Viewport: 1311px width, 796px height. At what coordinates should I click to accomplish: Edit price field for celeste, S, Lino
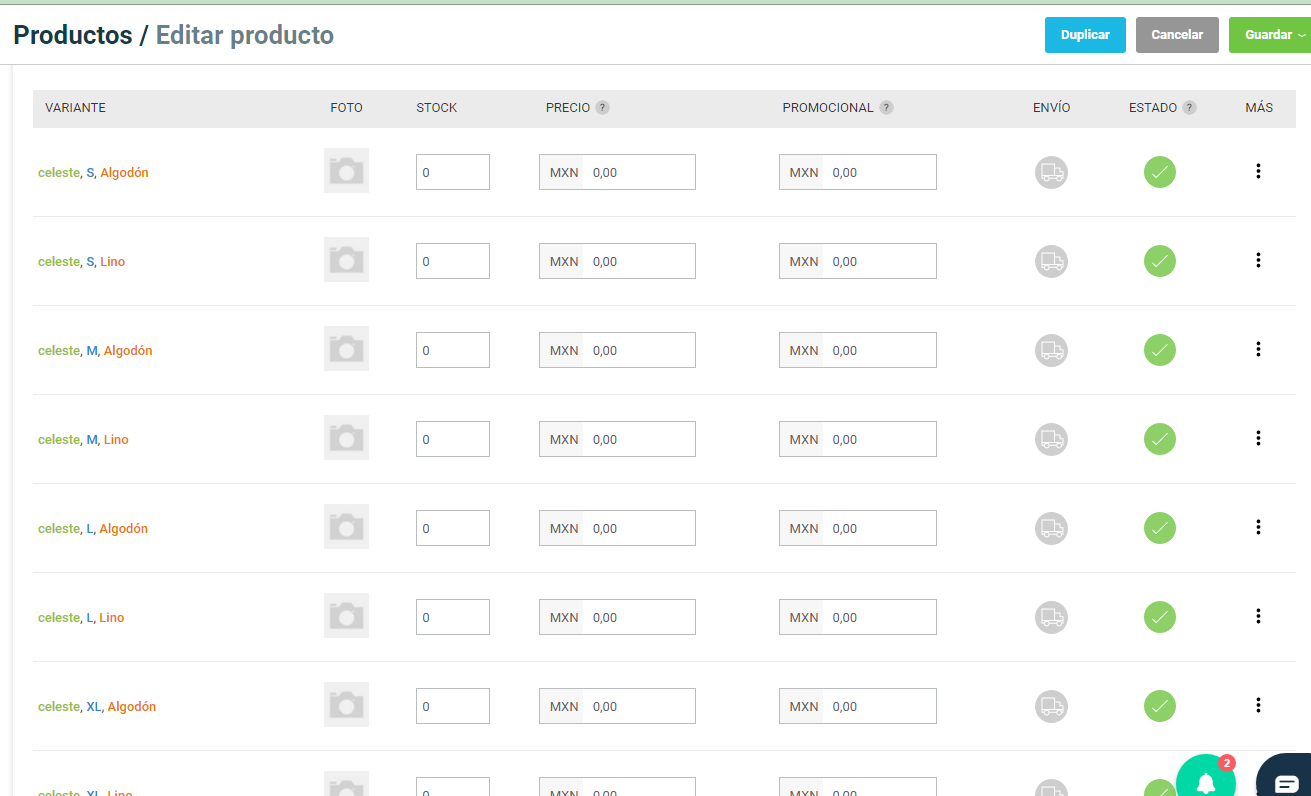pyautogui.click(x=617, y=261)
